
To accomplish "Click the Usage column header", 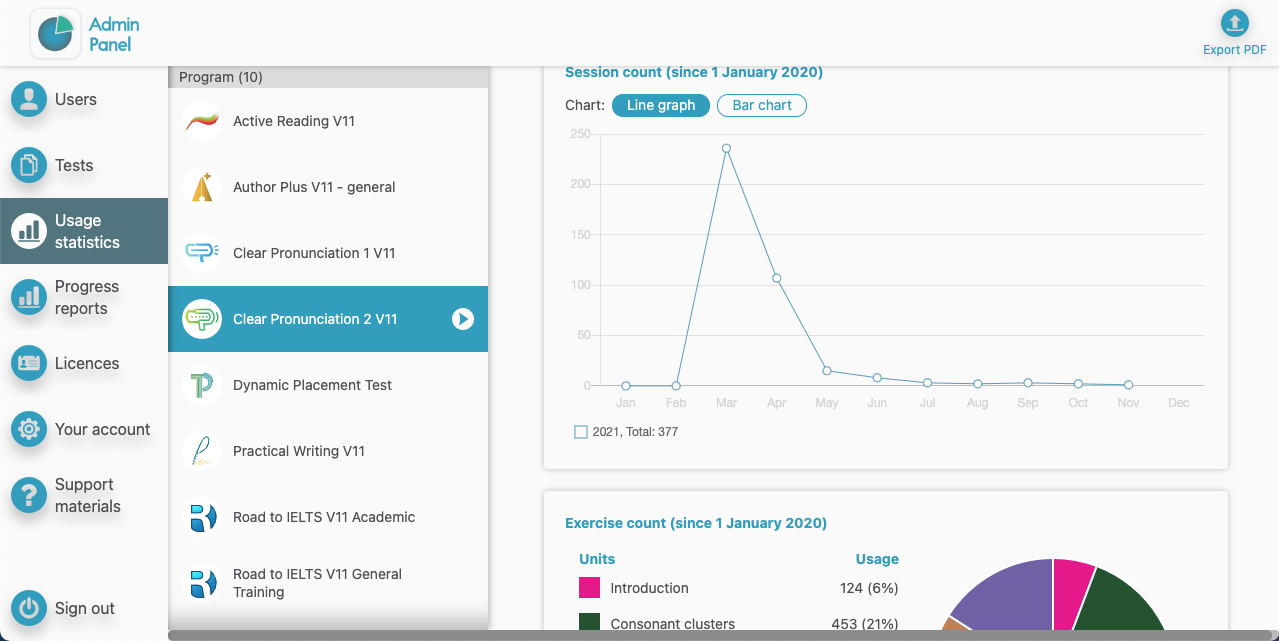I will [877, 559].
